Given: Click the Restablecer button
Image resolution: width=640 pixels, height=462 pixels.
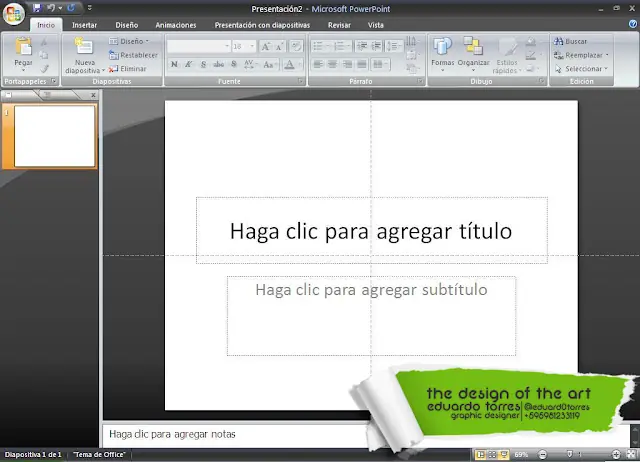Looking at the screenshot, I should coord(133,55).
